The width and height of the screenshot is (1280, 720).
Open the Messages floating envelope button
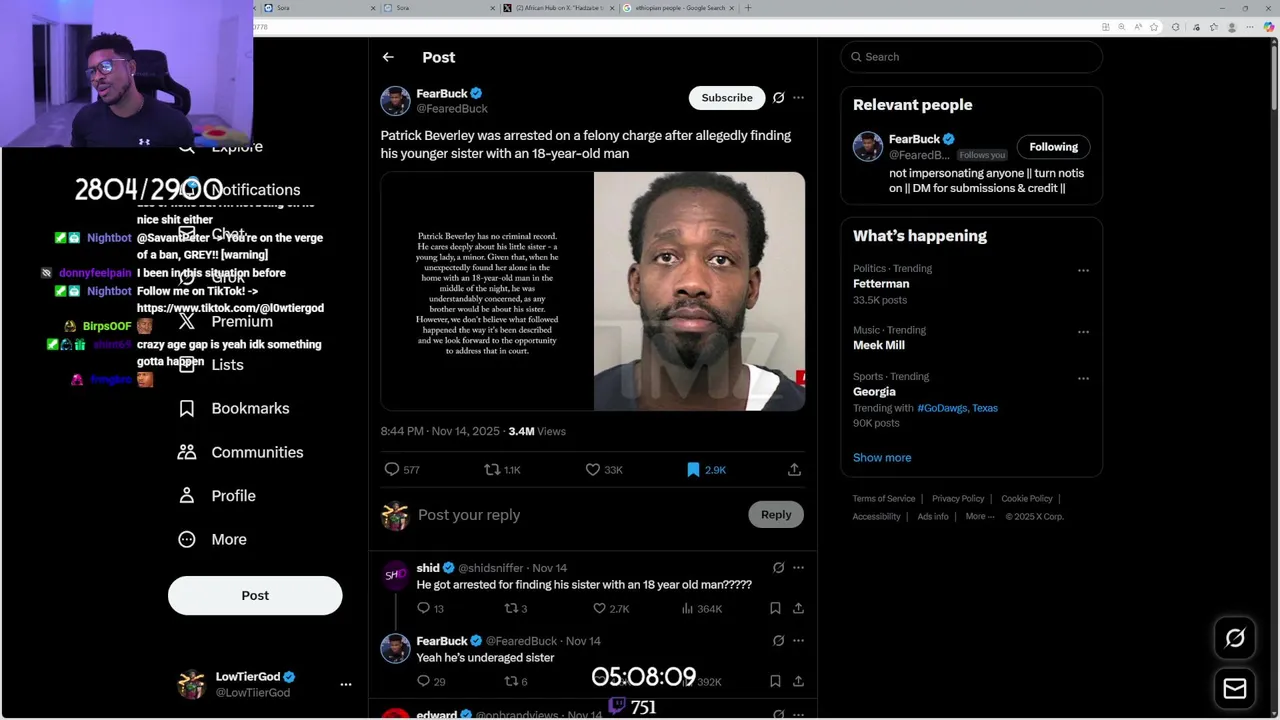[1235, 689]
